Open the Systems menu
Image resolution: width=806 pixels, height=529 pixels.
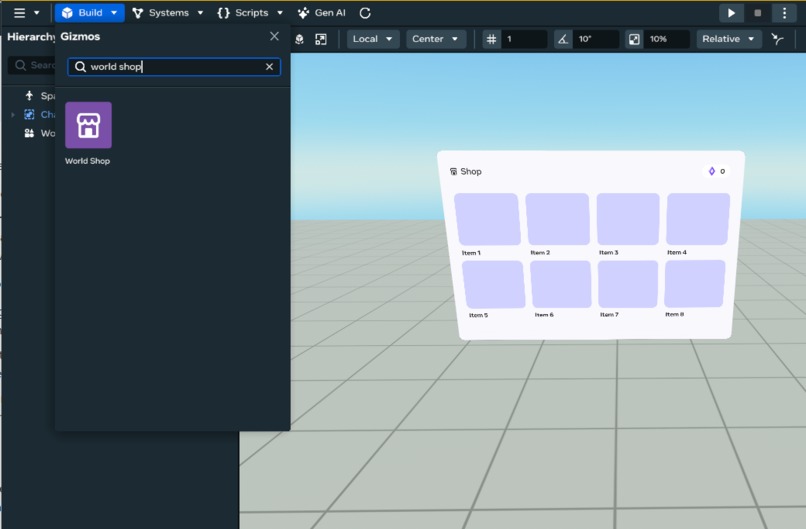(161, 13)
